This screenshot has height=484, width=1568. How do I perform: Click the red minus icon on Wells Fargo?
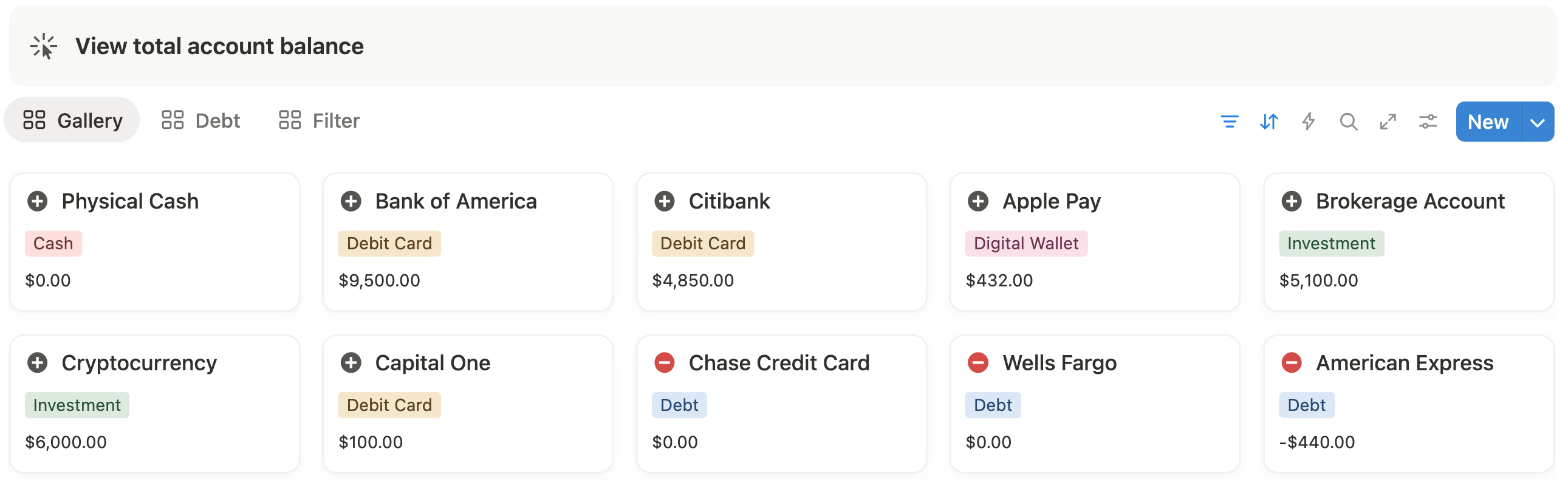[x=977, y=362]
